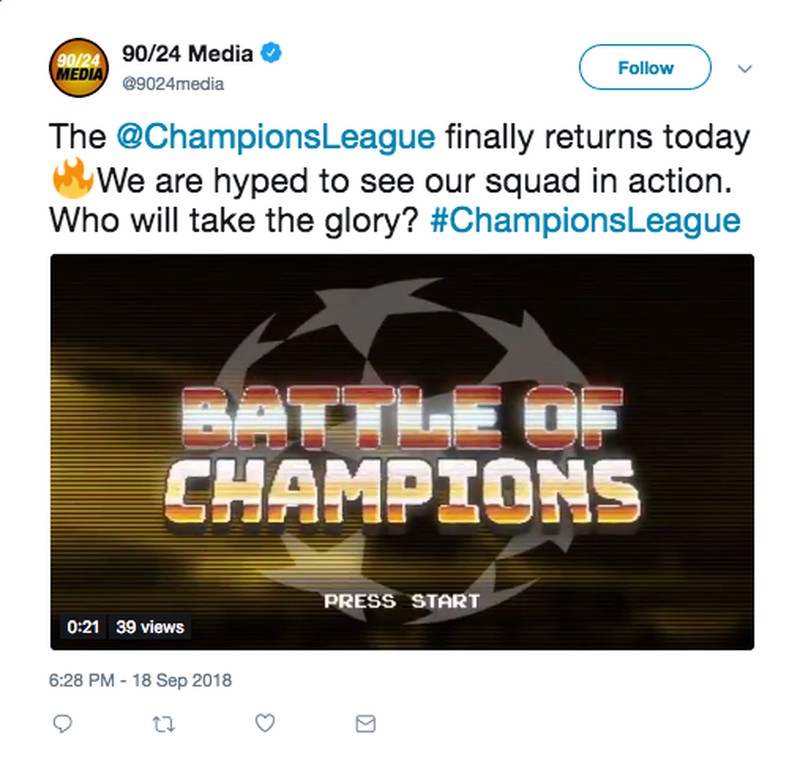Click the tweet body text
This screenshot has width=800, height=767.
[399, 179]
